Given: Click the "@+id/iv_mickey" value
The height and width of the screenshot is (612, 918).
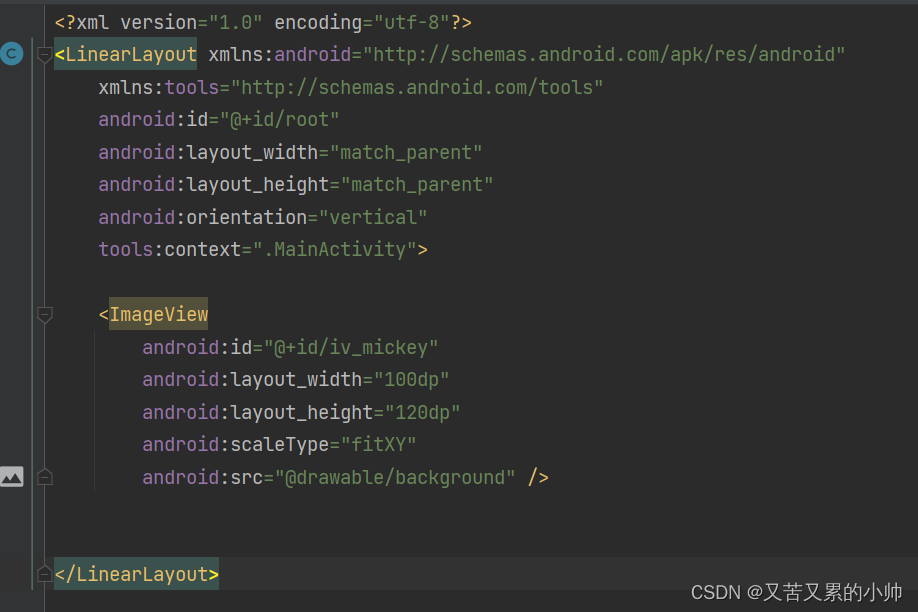Looking at the screenshot, I should click(x=351, y=347).
